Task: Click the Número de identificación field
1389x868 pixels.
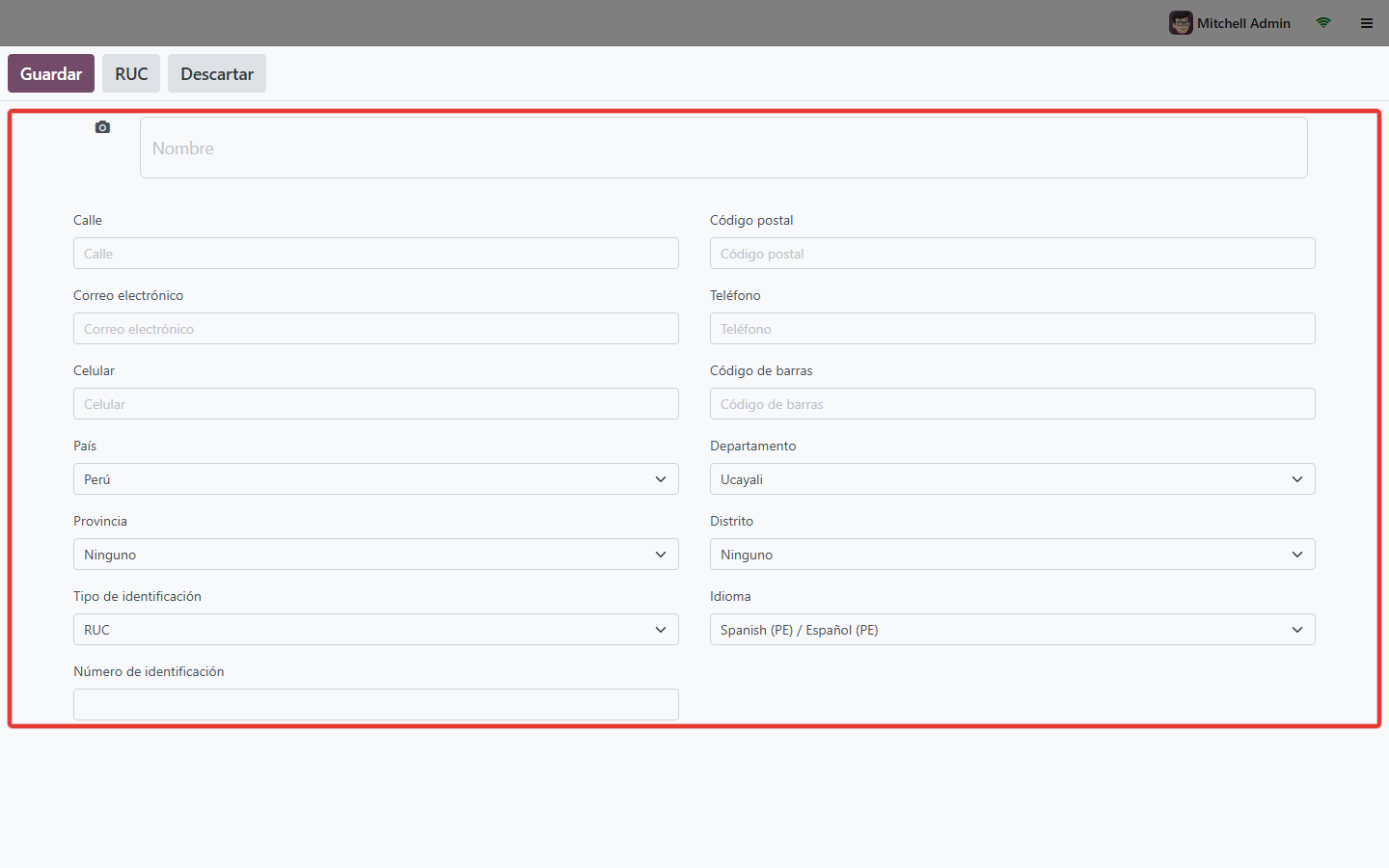Action: pos(376,705)
